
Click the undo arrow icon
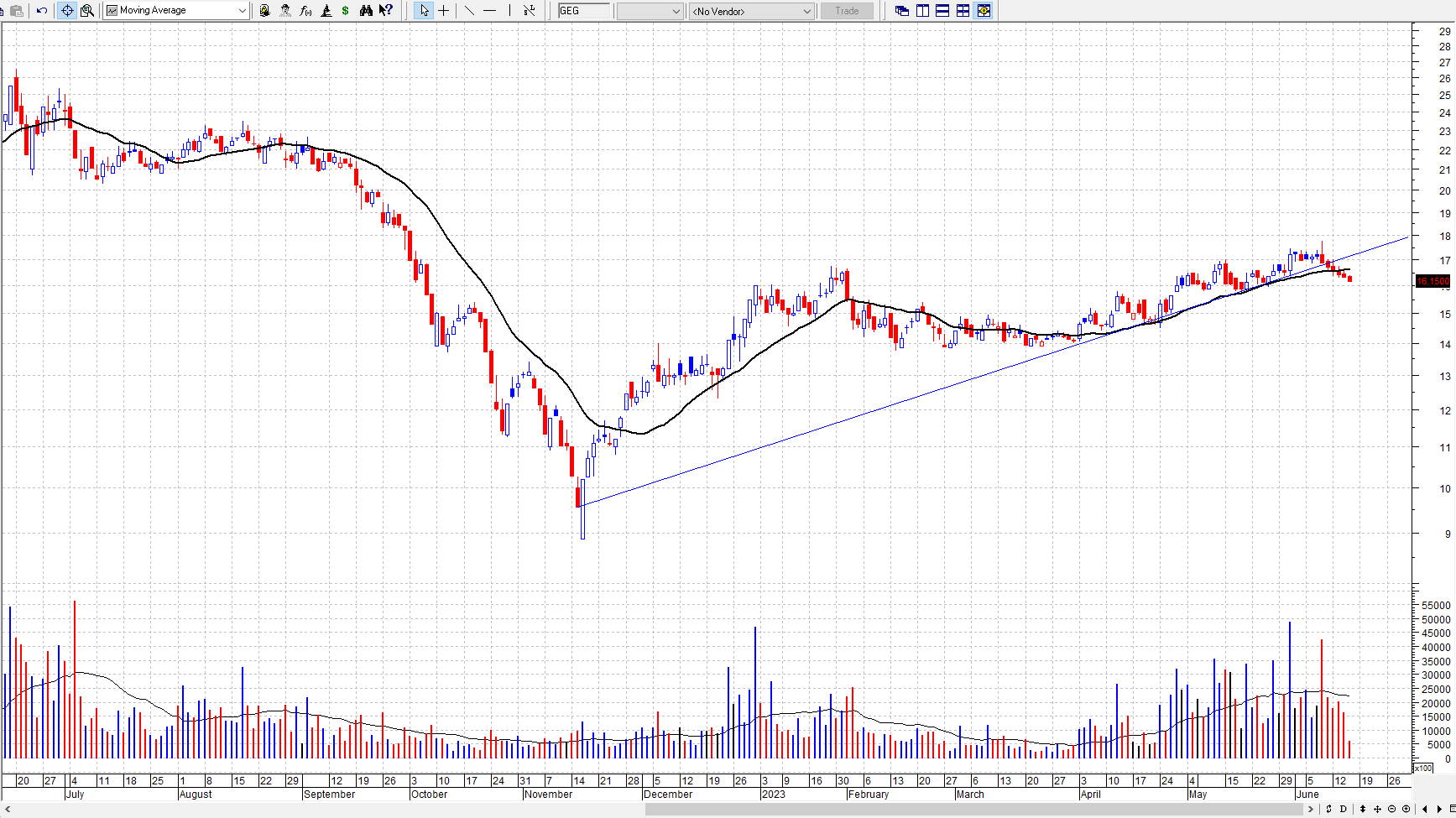tap(41, 11)
